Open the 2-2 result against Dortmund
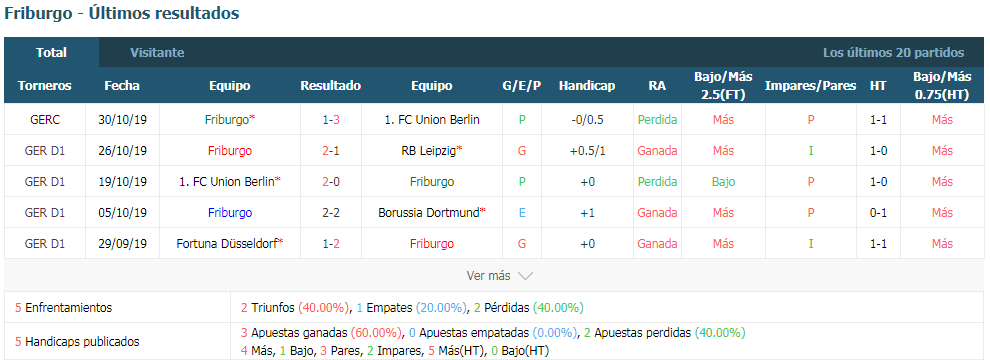The width and height of the screenshot is (990, 360). click(x=331, y=213)
